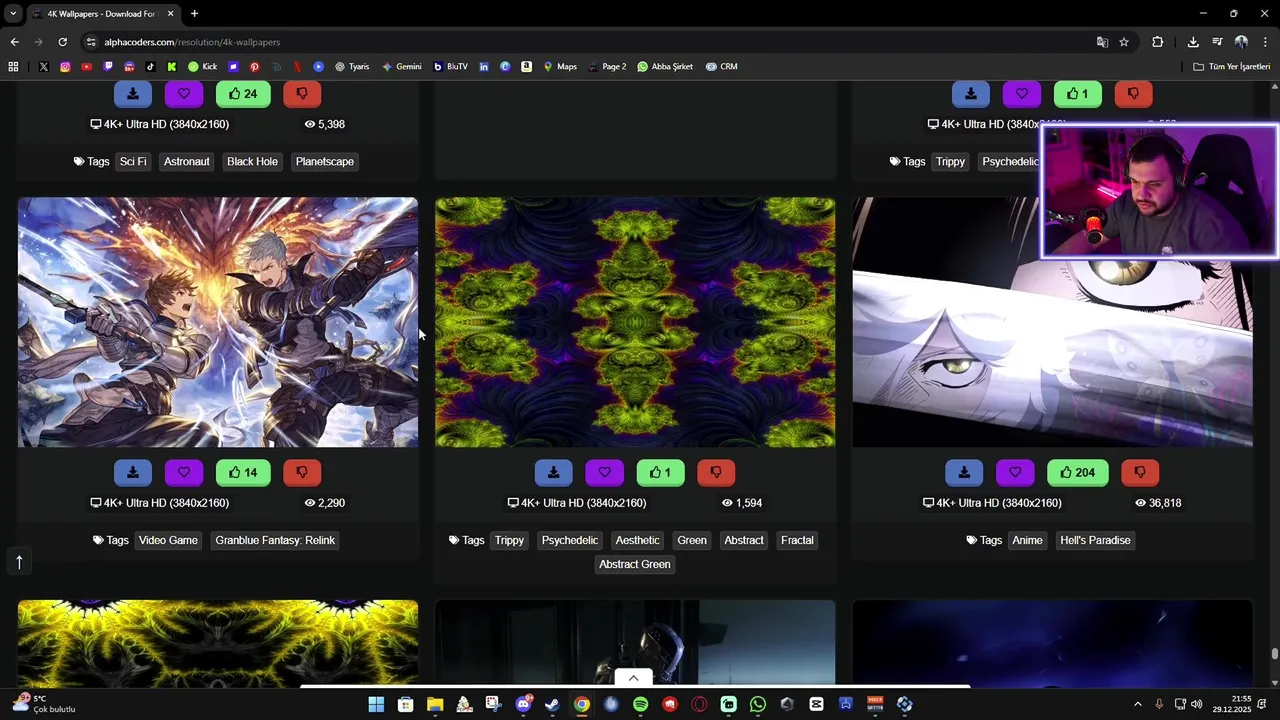Like the Sci Fi wallpaper with 24 likes

pyautogui.click(x=243, y=94)
